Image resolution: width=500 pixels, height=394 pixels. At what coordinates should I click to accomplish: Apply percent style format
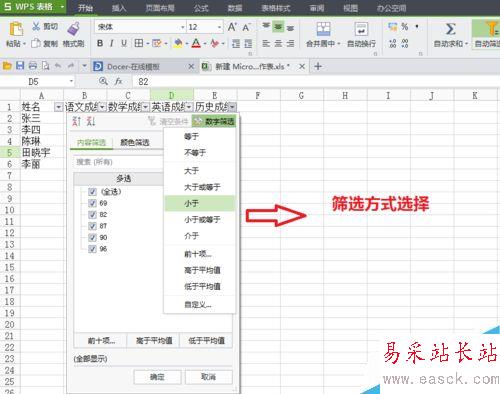pos(405,27)
